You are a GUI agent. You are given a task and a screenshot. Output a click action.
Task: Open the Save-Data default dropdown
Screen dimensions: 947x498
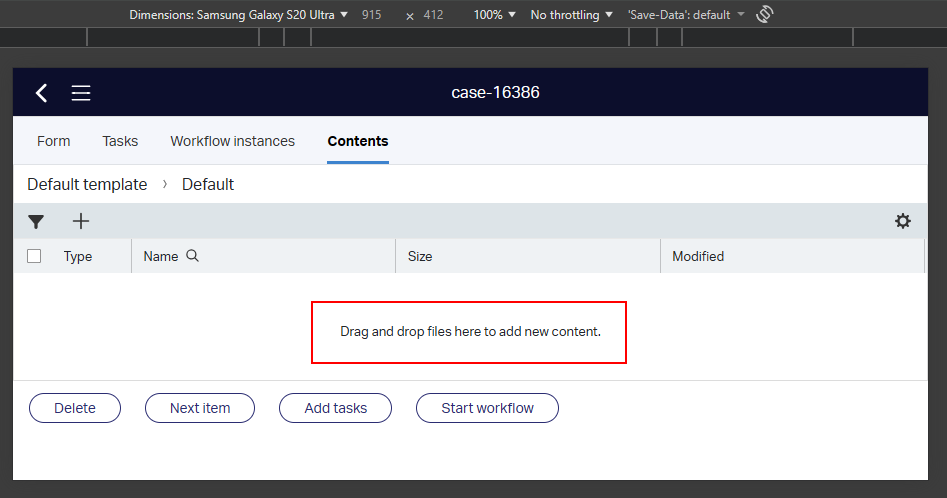pos(686,15)
